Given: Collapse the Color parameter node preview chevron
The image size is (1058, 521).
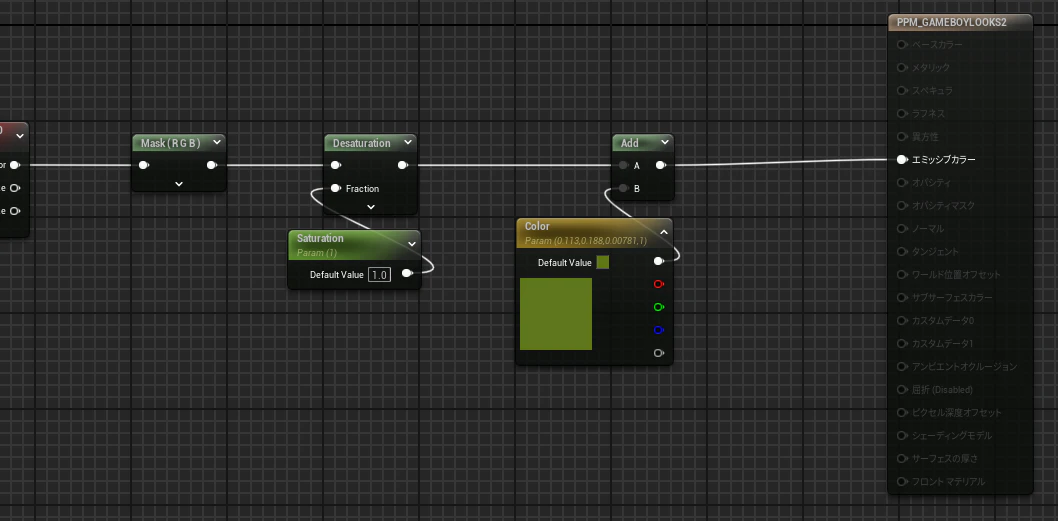Looking at the screenshot, I should pos(663,232).
